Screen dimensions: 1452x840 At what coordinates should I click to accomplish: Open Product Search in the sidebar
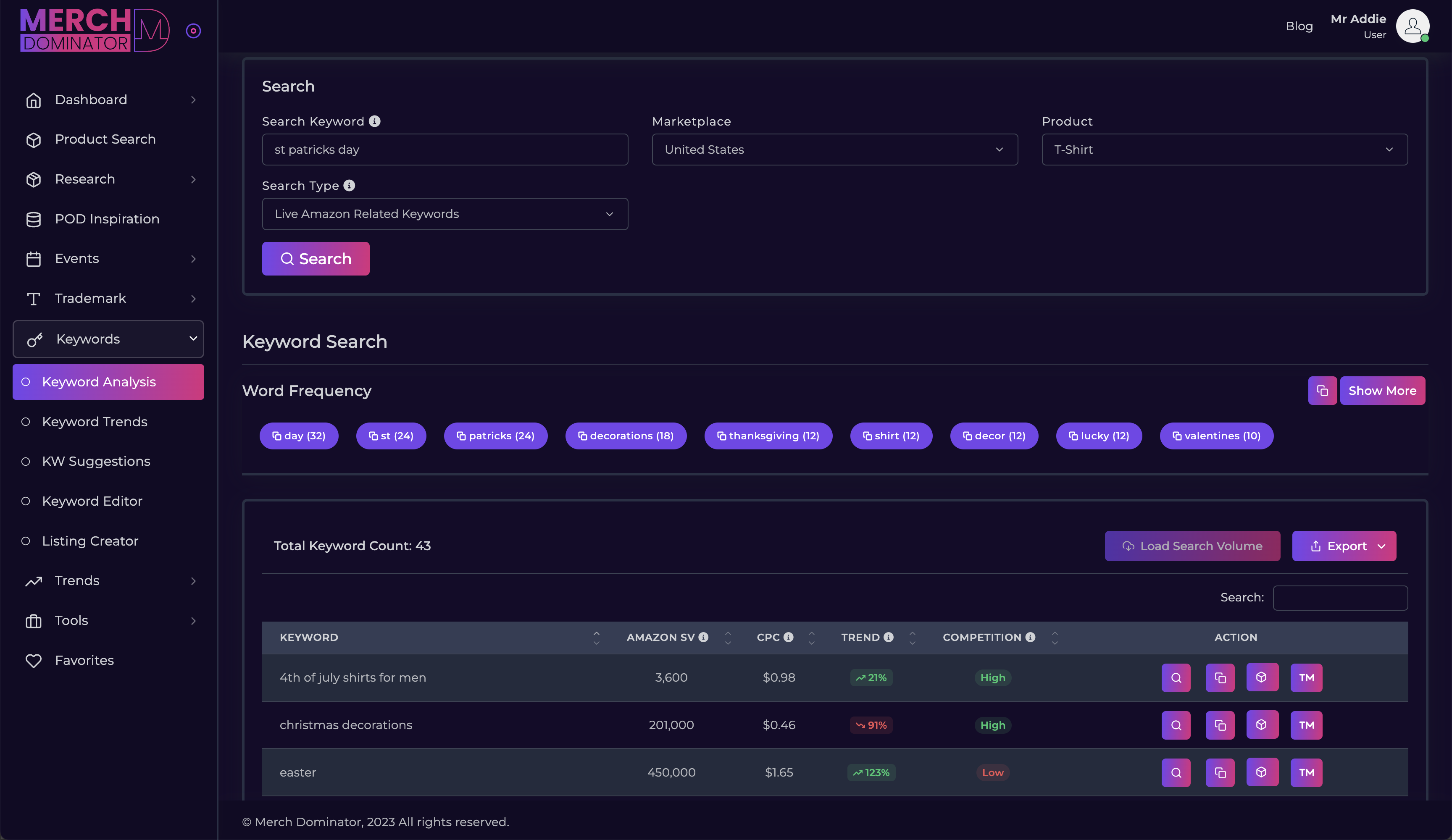tap(105, 139)
